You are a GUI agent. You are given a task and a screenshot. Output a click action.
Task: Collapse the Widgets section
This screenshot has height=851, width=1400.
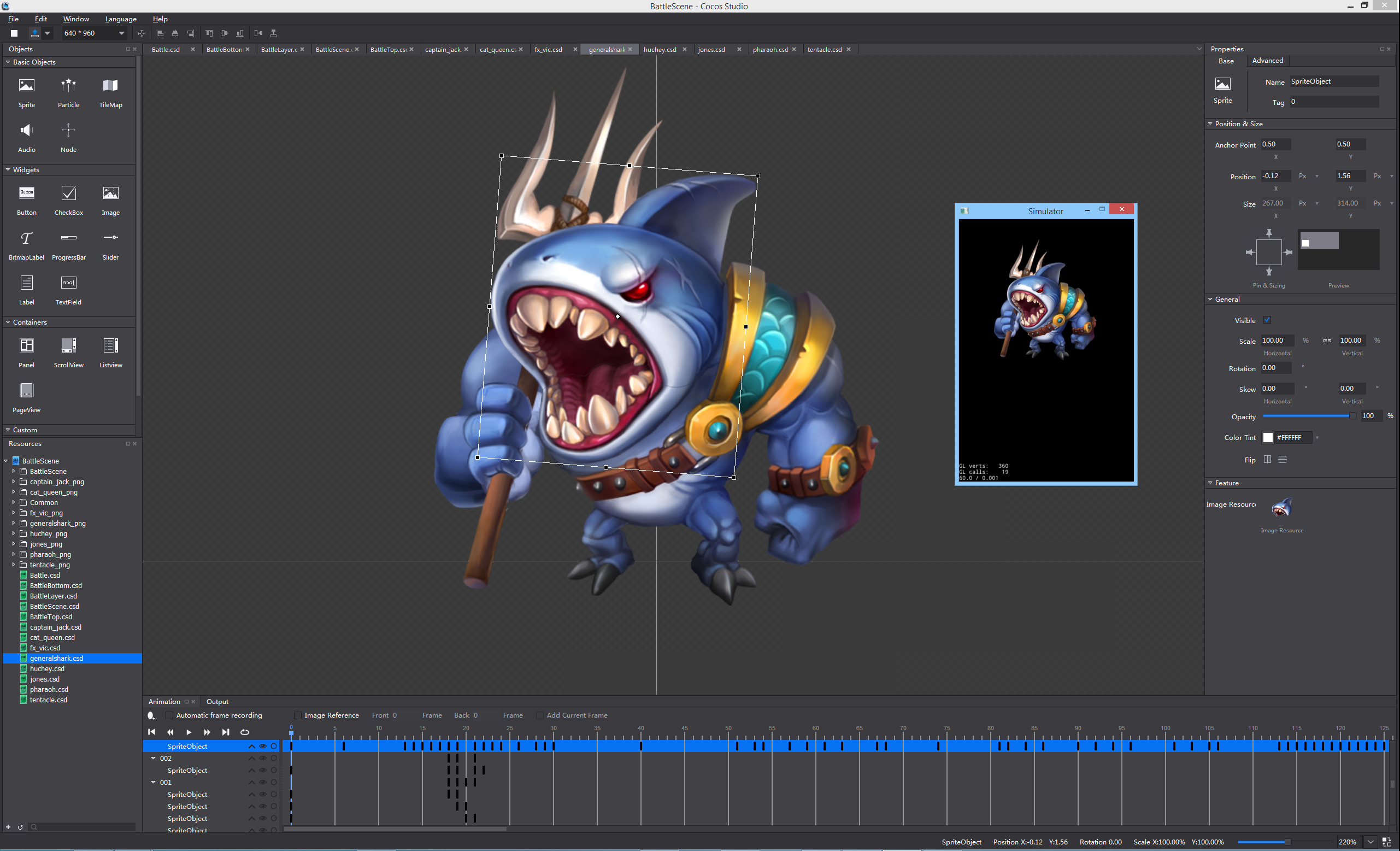[x=8, y=169]
